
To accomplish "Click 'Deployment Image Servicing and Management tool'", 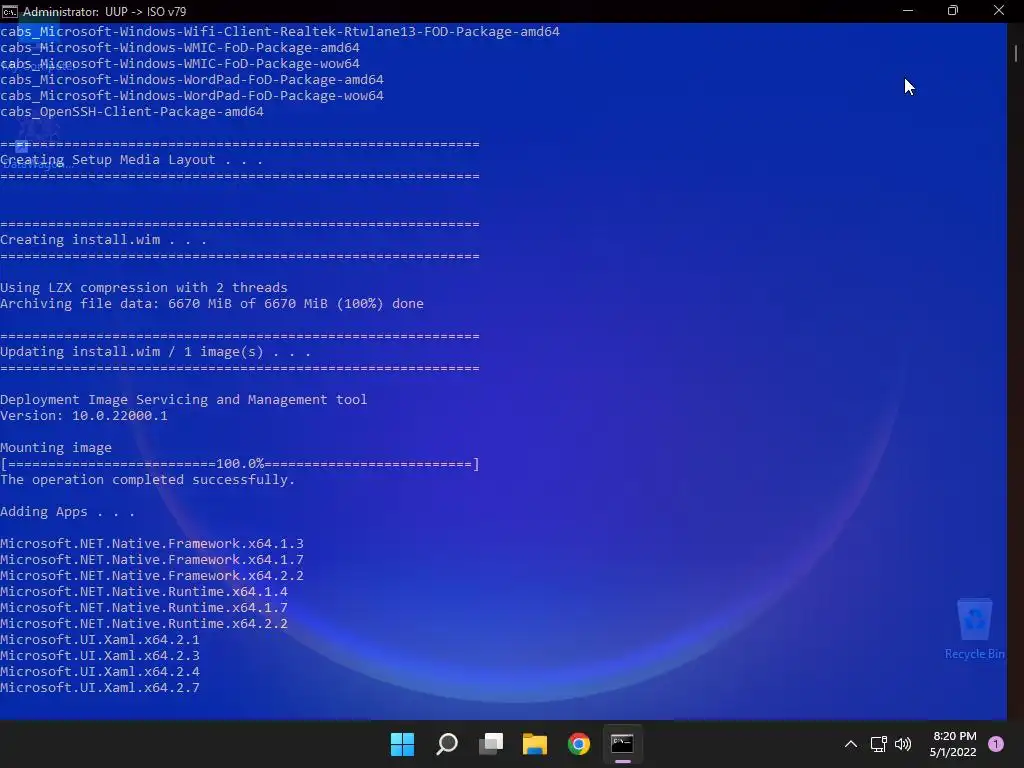I will tap(184, 400).
